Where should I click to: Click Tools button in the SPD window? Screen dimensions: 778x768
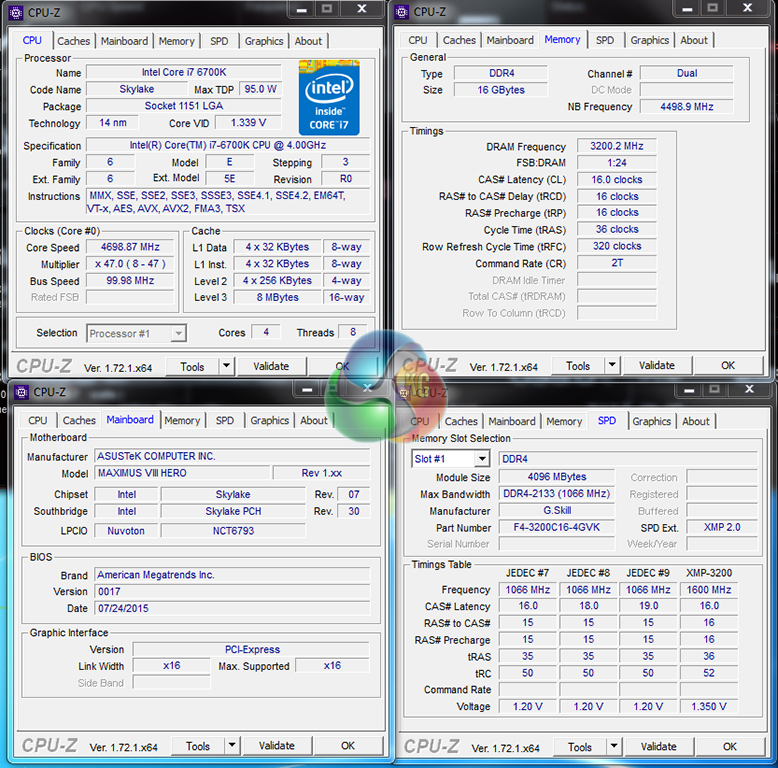click(x=580, y=746)
